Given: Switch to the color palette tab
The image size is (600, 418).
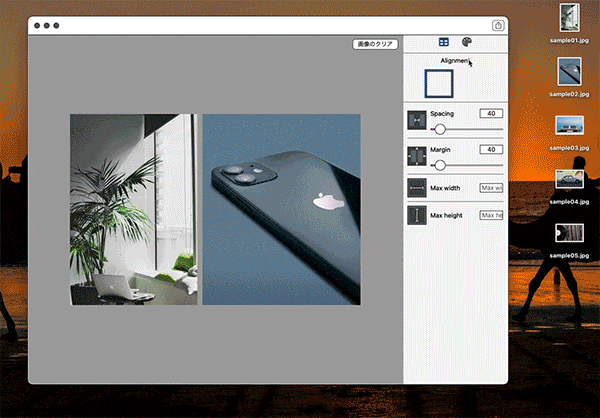Looking at the screenshot, I should point(466,42).
